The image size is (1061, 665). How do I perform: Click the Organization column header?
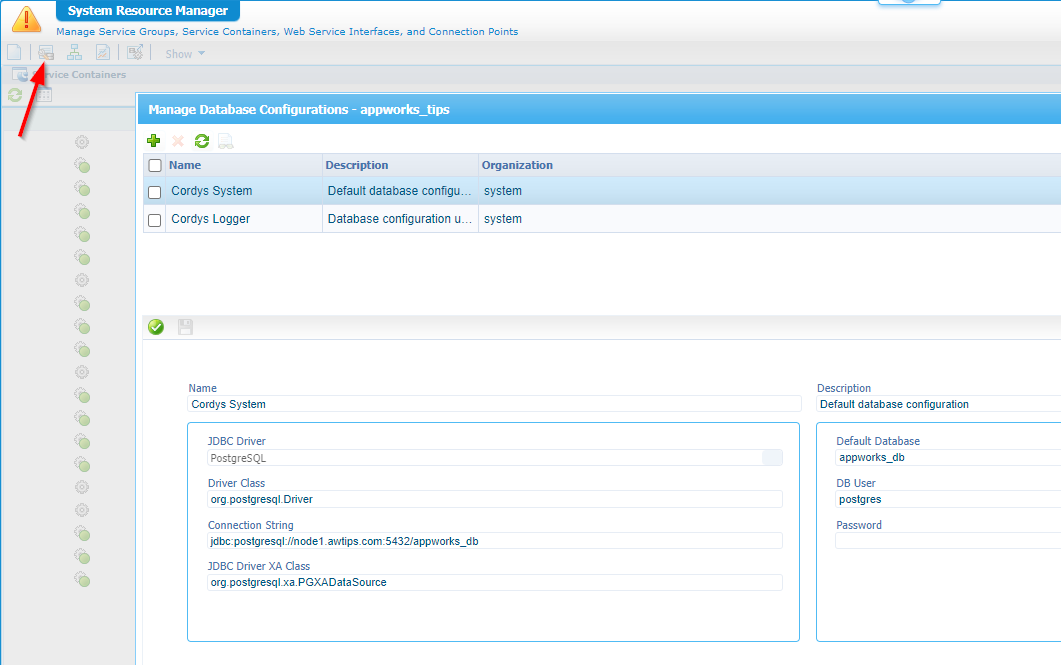pos(517,165)
